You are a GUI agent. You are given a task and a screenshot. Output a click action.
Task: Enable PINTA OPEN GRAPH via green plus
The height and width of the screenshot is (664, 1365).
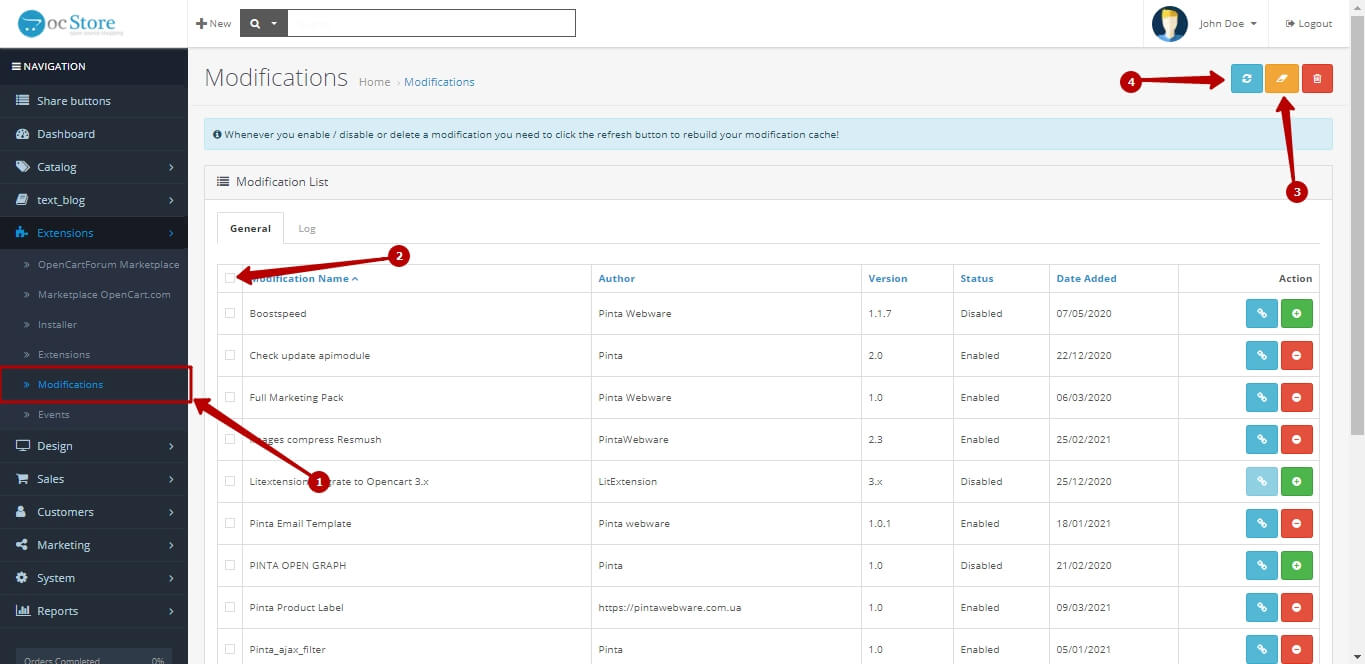[x=1297, y=566]
